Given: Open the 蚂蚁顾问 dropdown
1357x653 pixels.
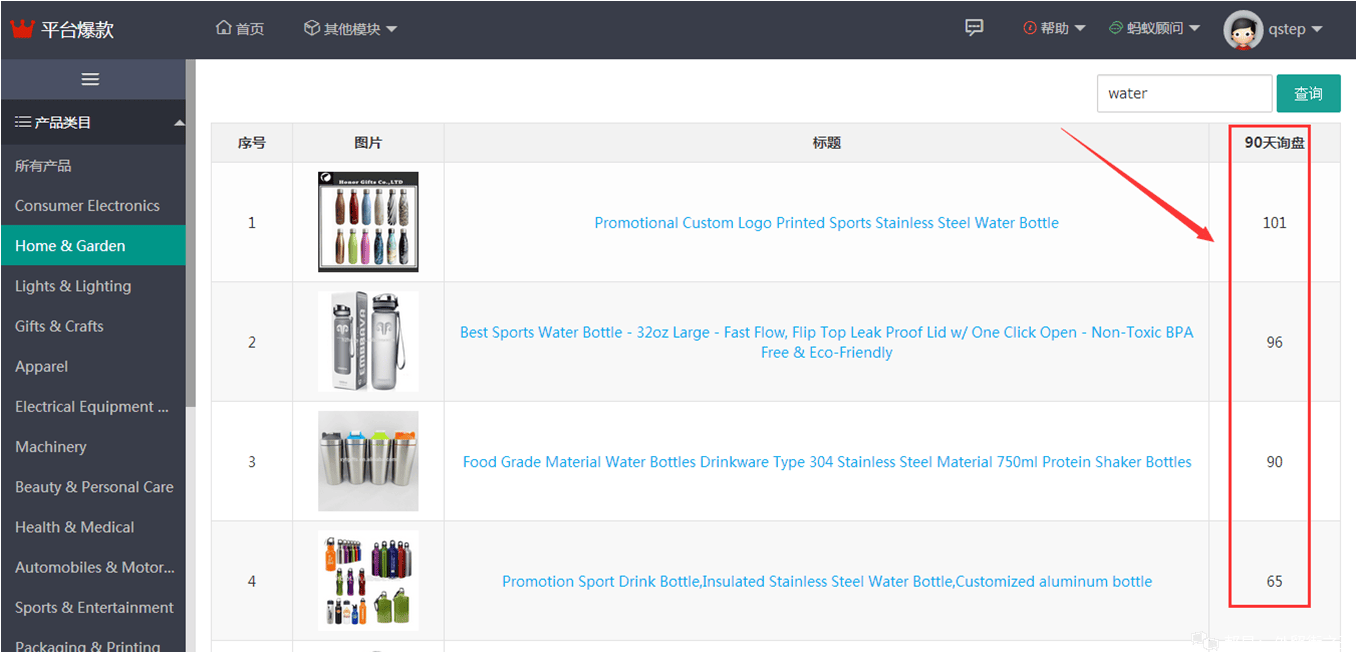Looking at the screenshot, I should pyautogui.click(x=1154, y=29).
